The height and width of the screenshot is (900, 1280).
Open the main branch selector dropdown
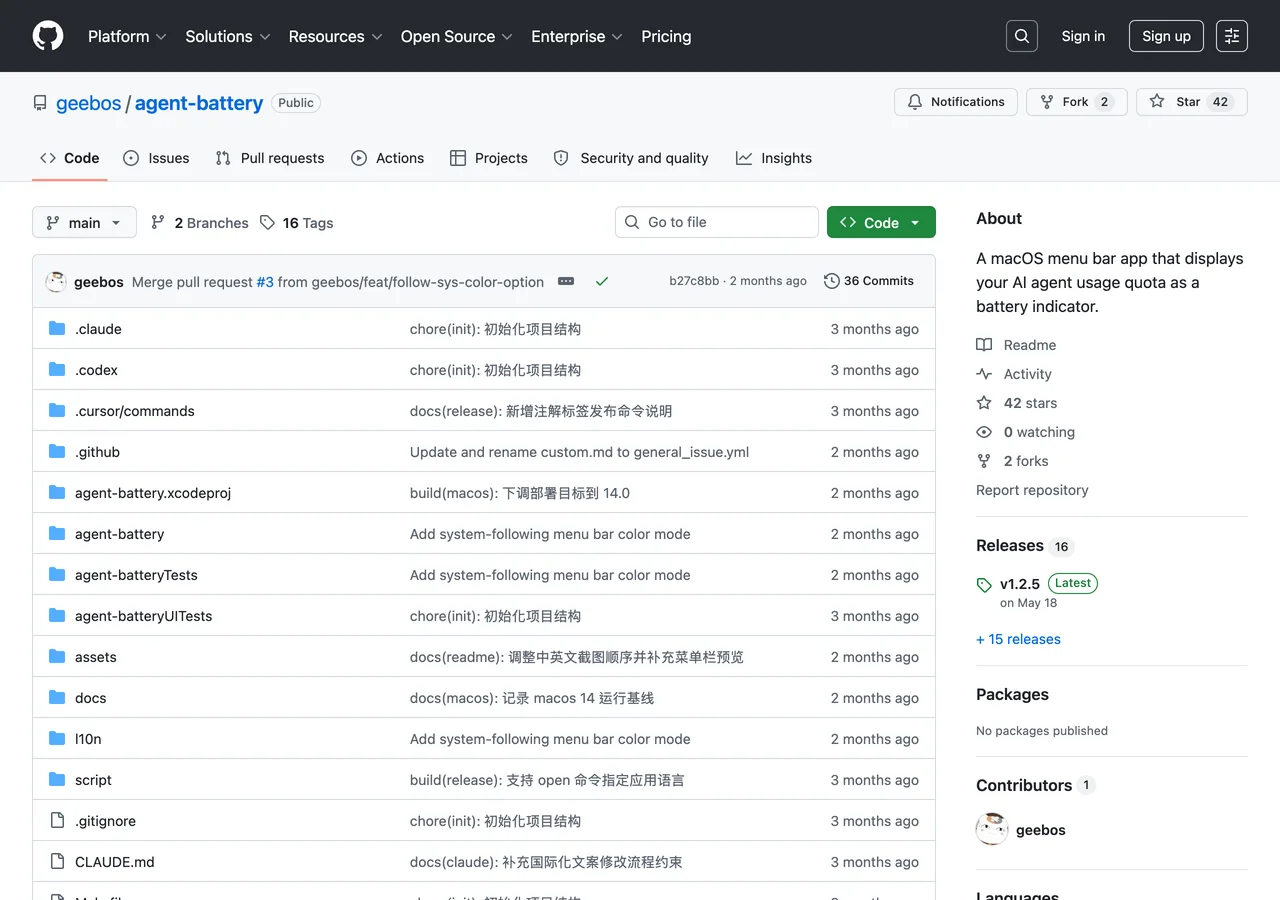84,223
